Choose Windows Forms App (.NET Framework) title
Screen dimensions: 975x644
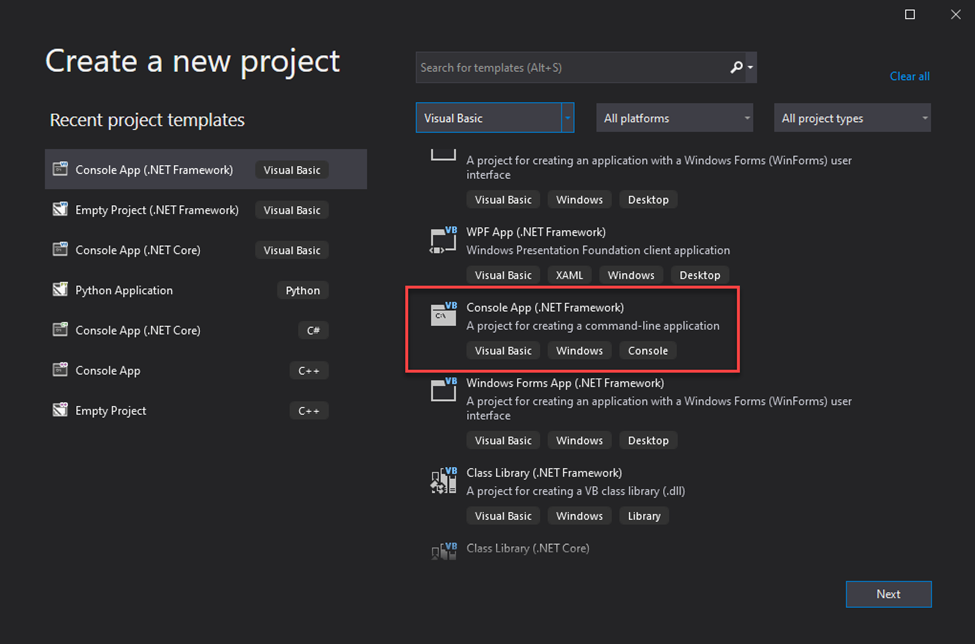(x=565, y=383)
